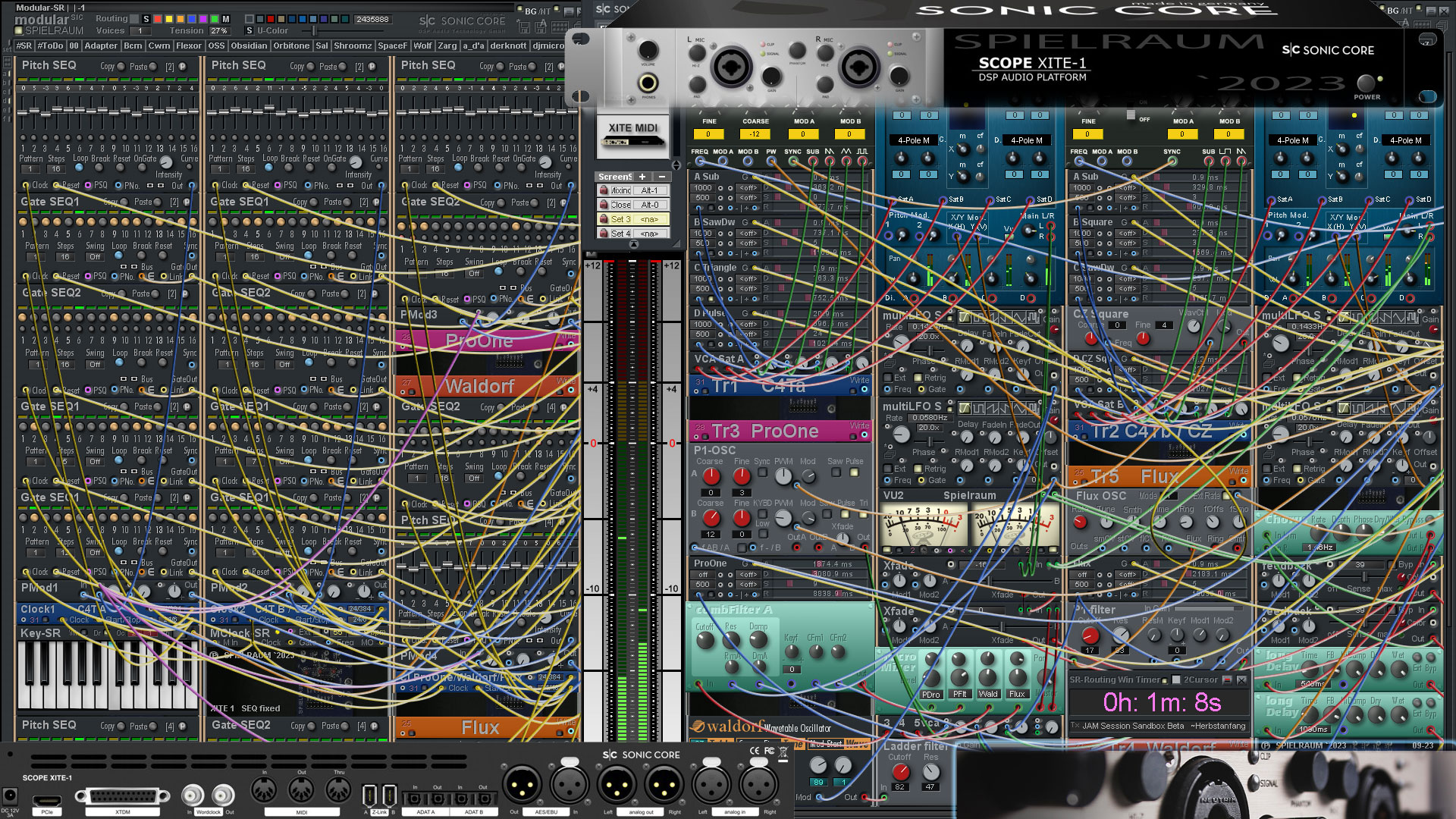This screenshot has width=1456, height=819.
Task: Click the Tension 27% field
Action: [x=219, y=30]
